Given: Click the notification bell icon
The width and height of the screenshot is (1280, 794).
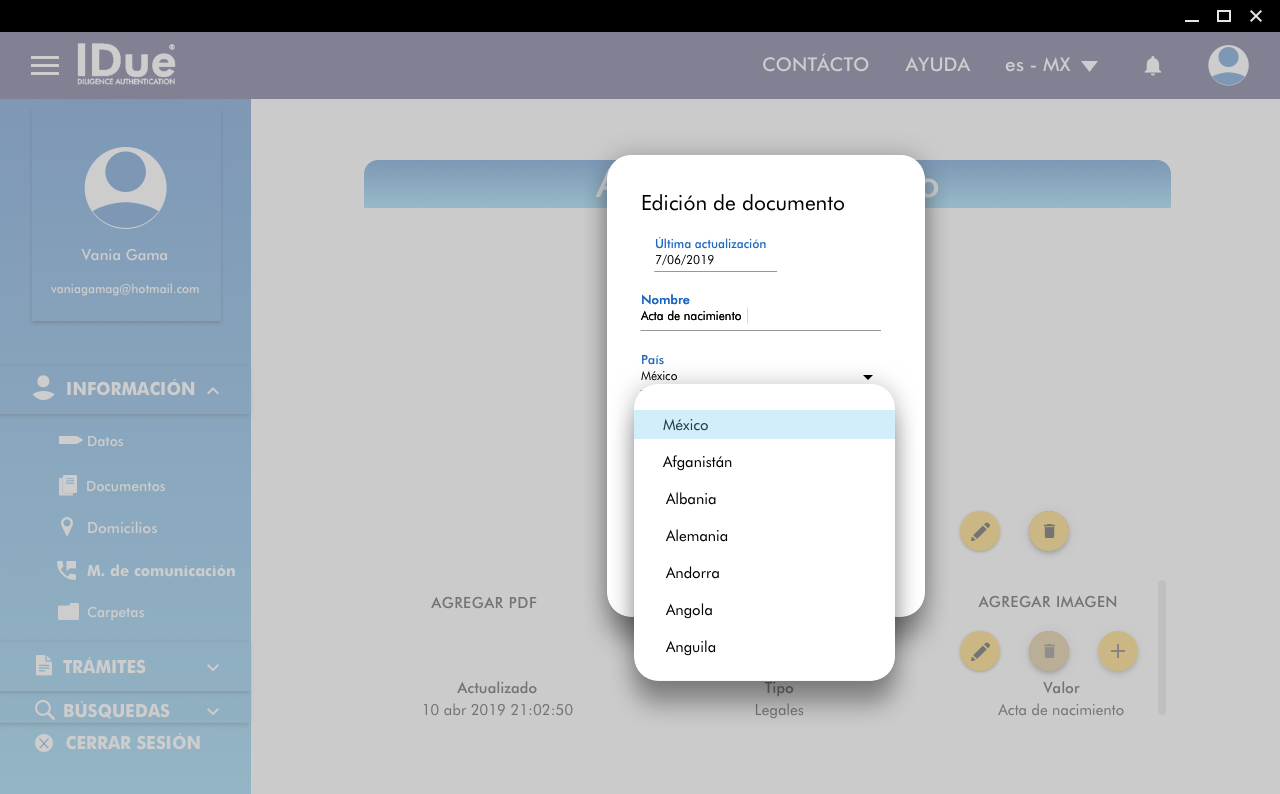Looking at the screenshot, I should tap(1152, 66).
